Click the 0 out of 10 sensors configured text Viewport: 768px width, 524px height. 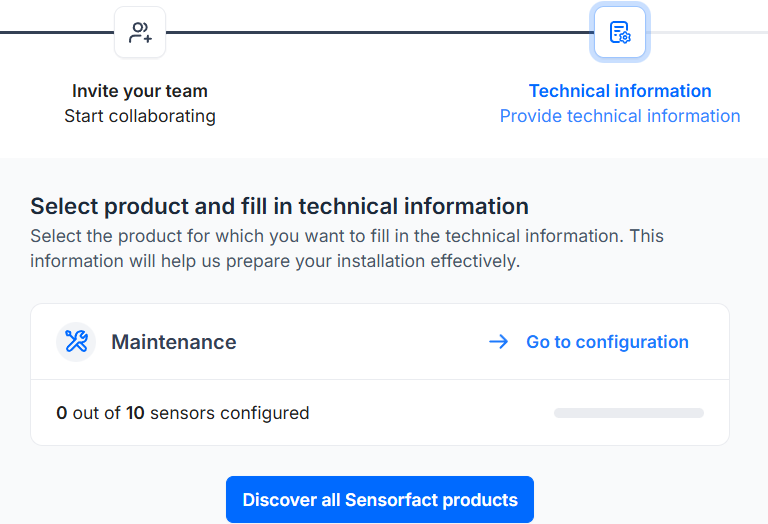click(x=183, y=413)
